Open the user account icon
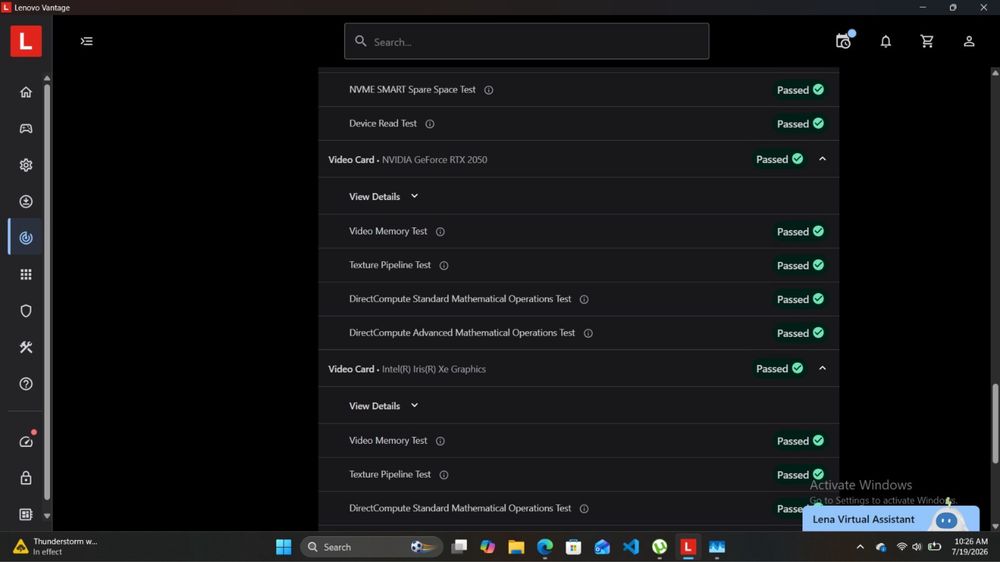Screen dimensions: 1000x562 (x=969, y=41)
